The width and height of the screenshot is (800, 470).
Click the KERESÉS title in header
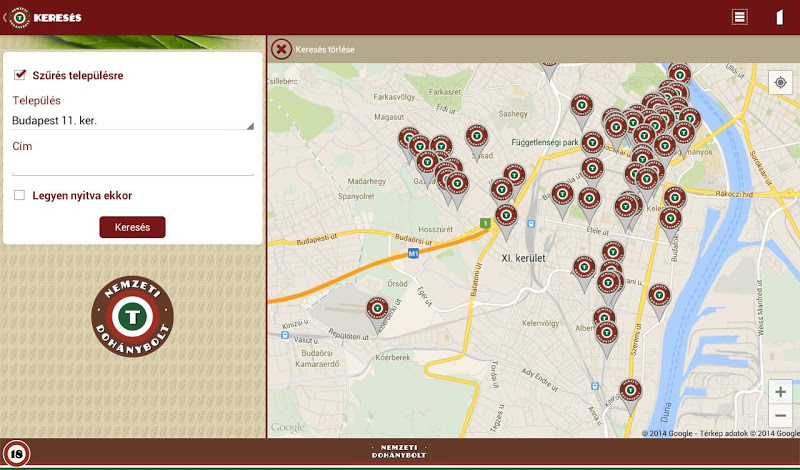[58, 18]
